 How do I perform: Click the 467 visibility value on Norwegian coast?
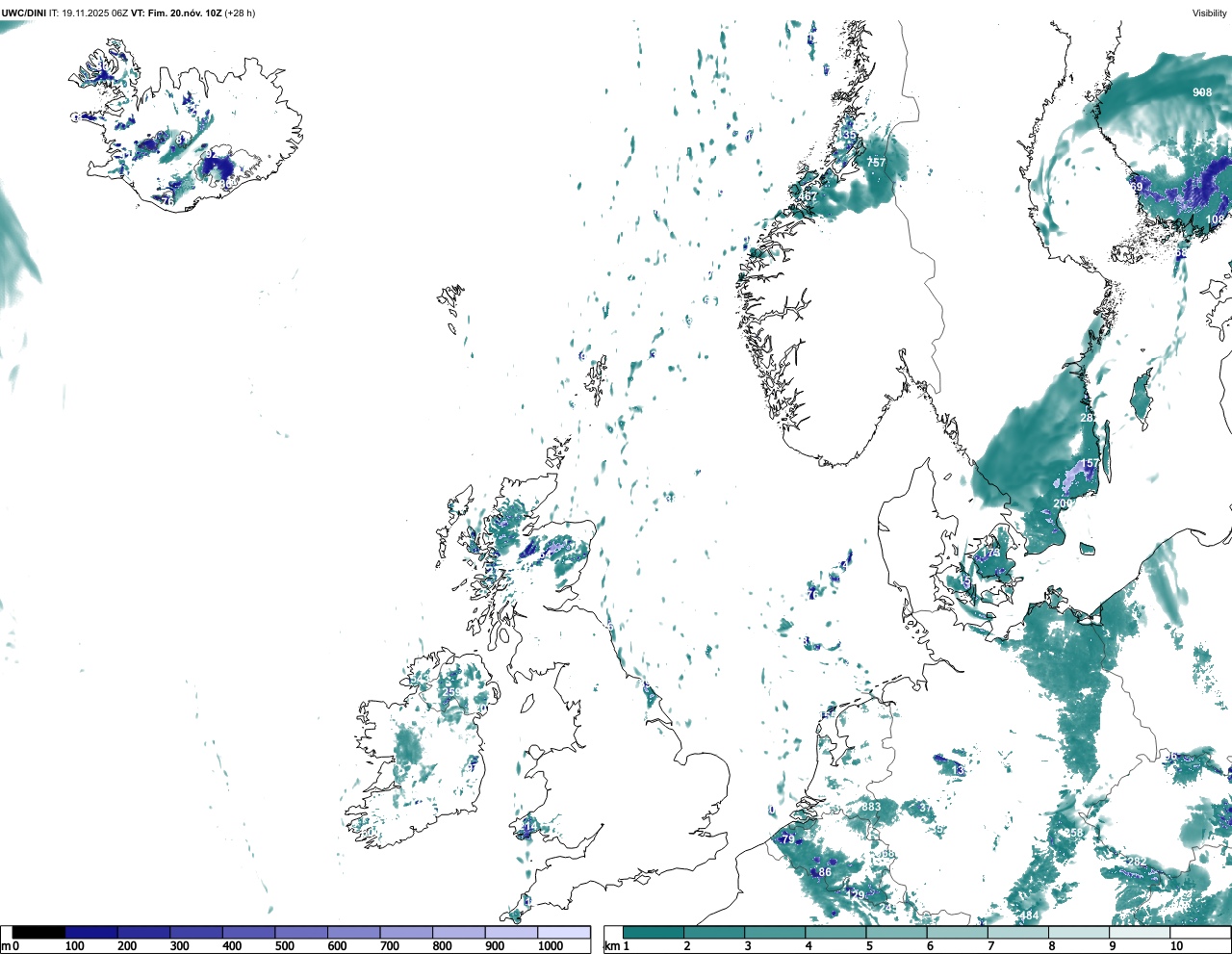(808, 196)
